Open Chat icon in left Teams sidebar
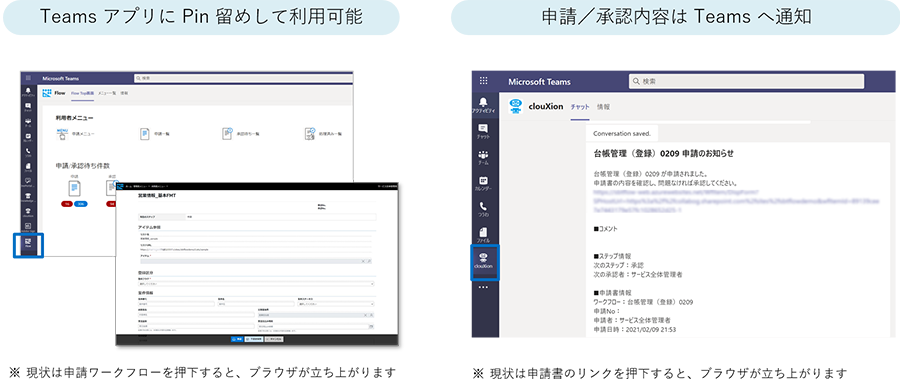This screenshot has height=385, width=900. coord(28,107)
